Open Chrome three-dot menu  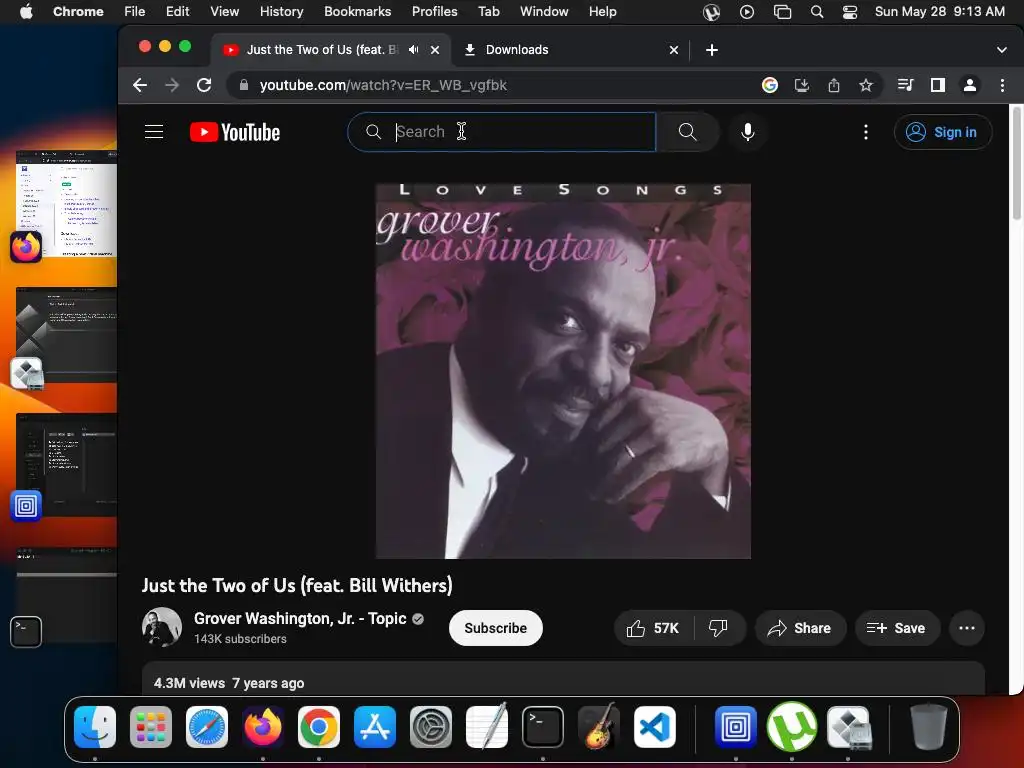pyautogui.click(x=1002, y=85)
